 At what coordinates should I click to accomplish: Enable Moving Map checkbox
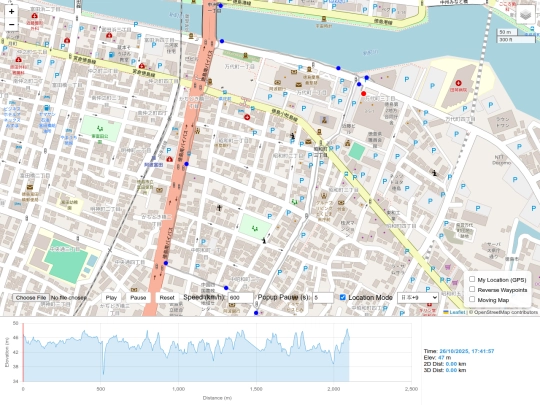[472, 299]
